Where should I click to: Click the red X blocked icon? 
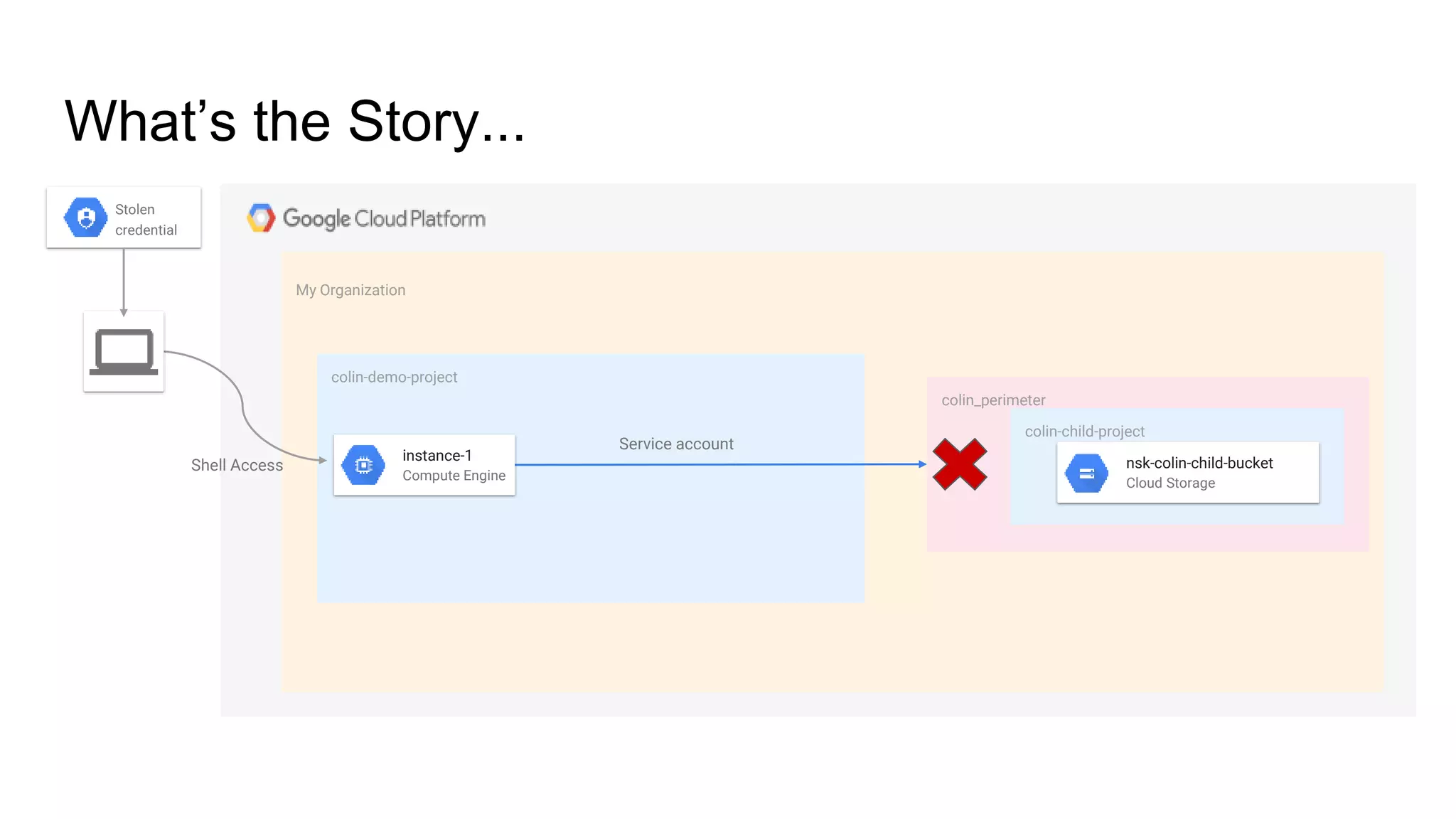click(x=960, y=464)
